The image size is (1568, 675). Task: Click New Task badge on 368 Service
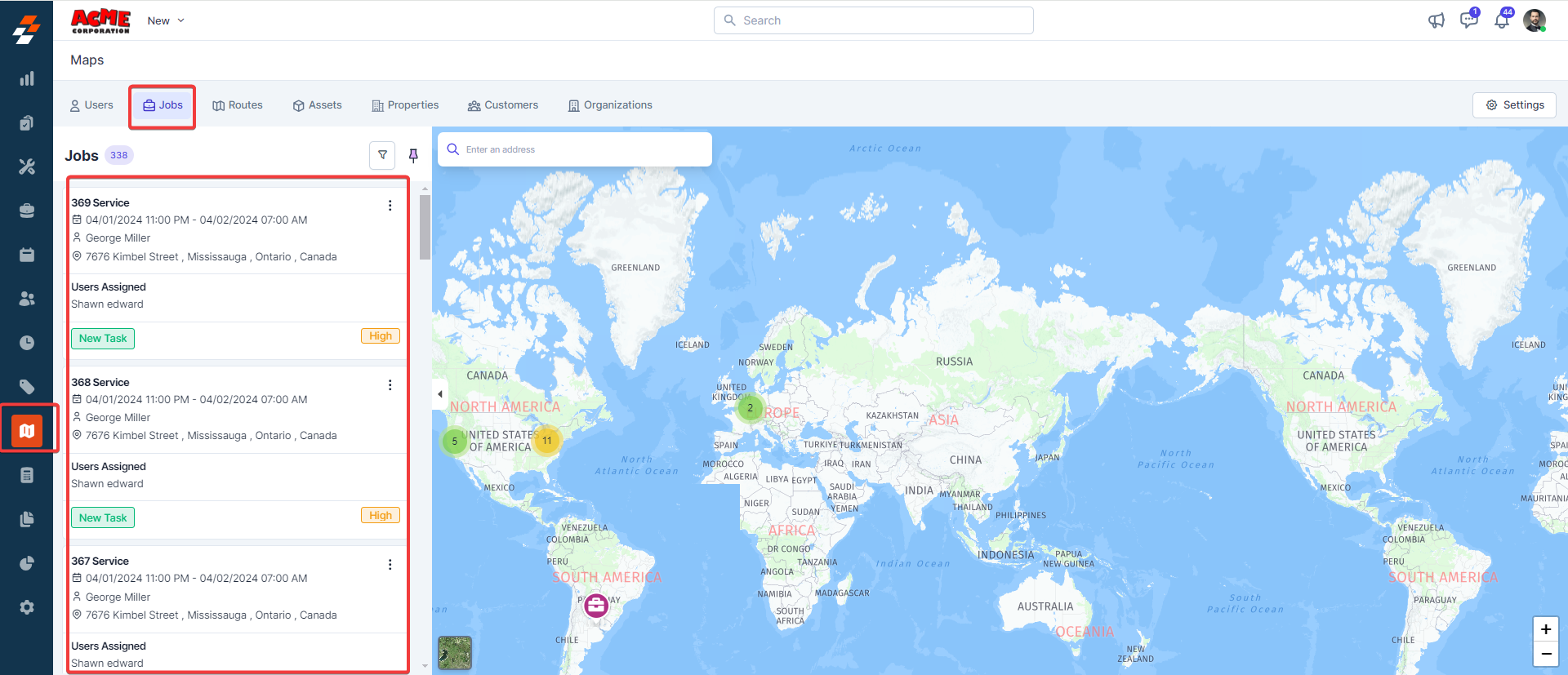[x=103, y=518]
